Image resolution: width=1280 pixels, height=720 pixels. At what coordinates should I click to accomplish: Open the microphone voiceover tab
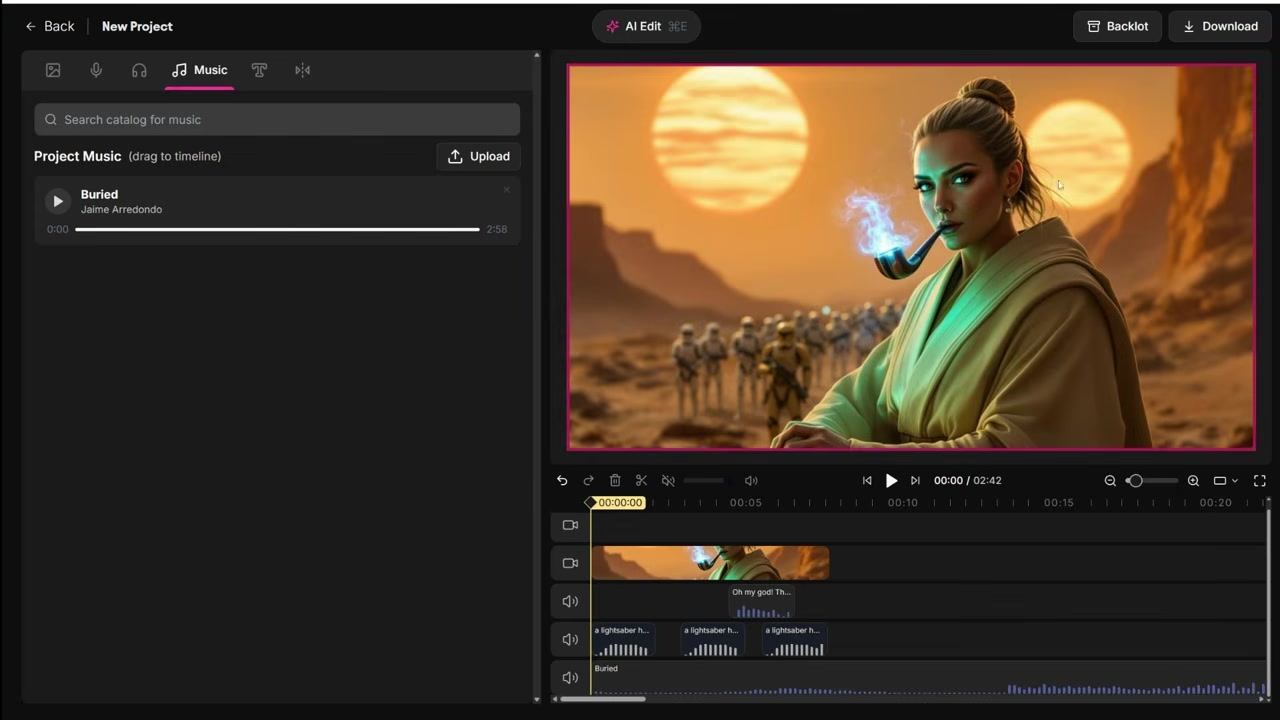[x=96, y=70]
